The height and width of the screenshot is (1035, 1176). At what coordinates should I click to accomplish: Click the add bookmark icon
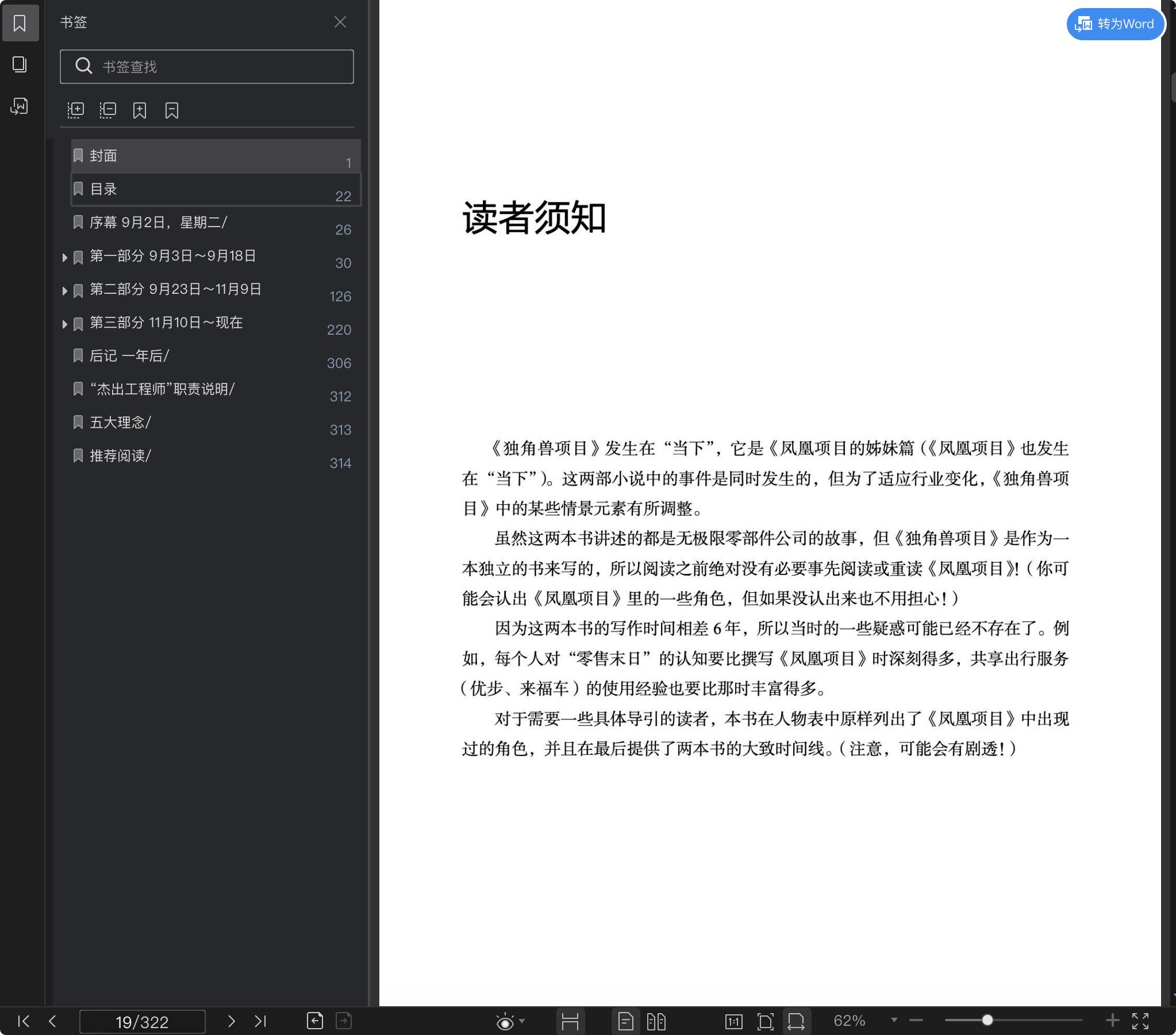pyautogui.click(x=140, y=110)
